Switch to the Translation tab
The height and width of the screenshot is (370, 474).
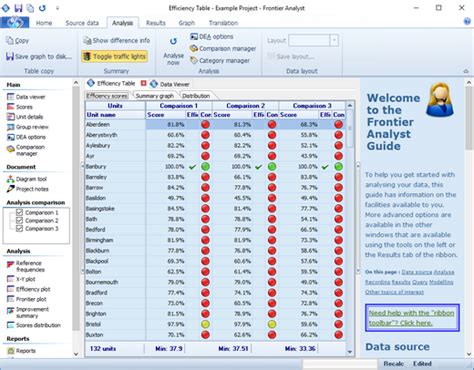(223, 23)
